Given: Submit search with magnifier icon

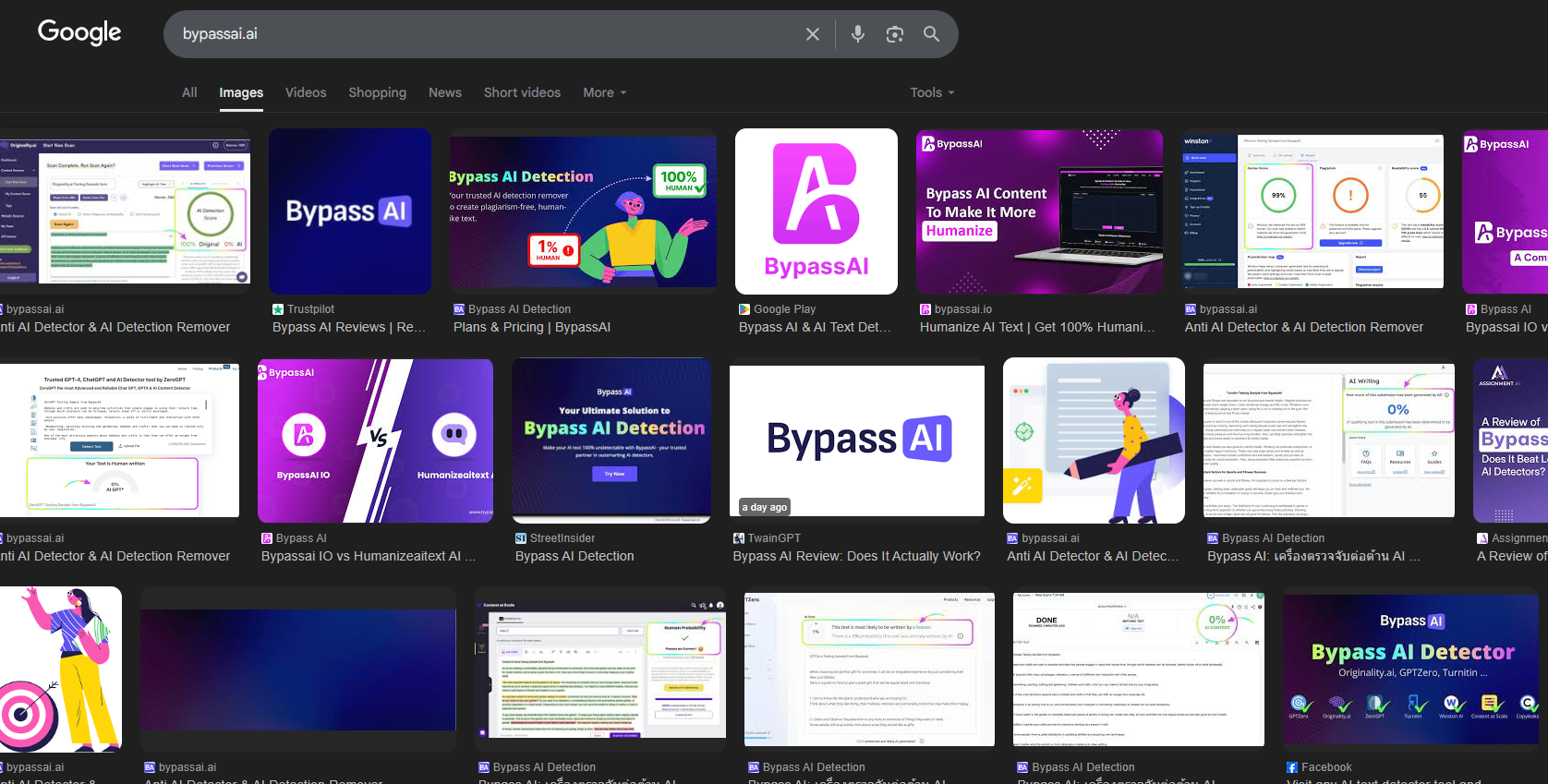Looking at the screenshot, I should click(x=932, y=34).
